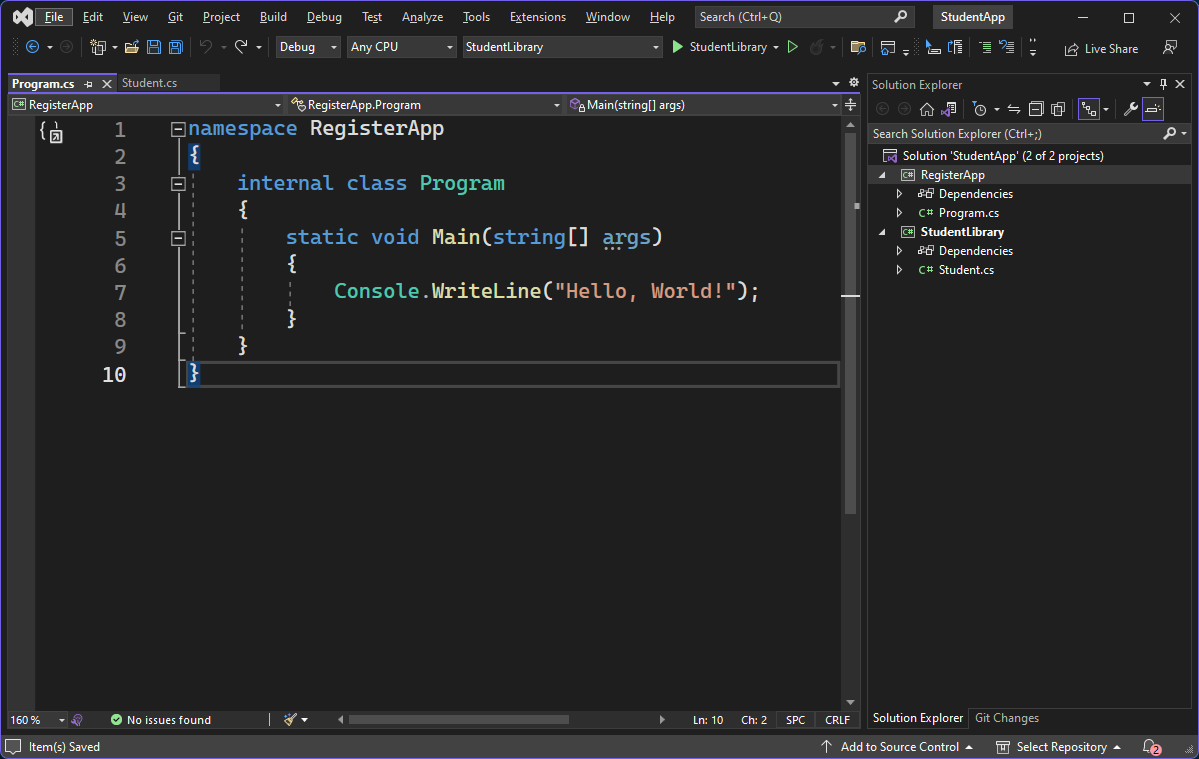Click the Undo arrow icon

(x=205, y=47)
